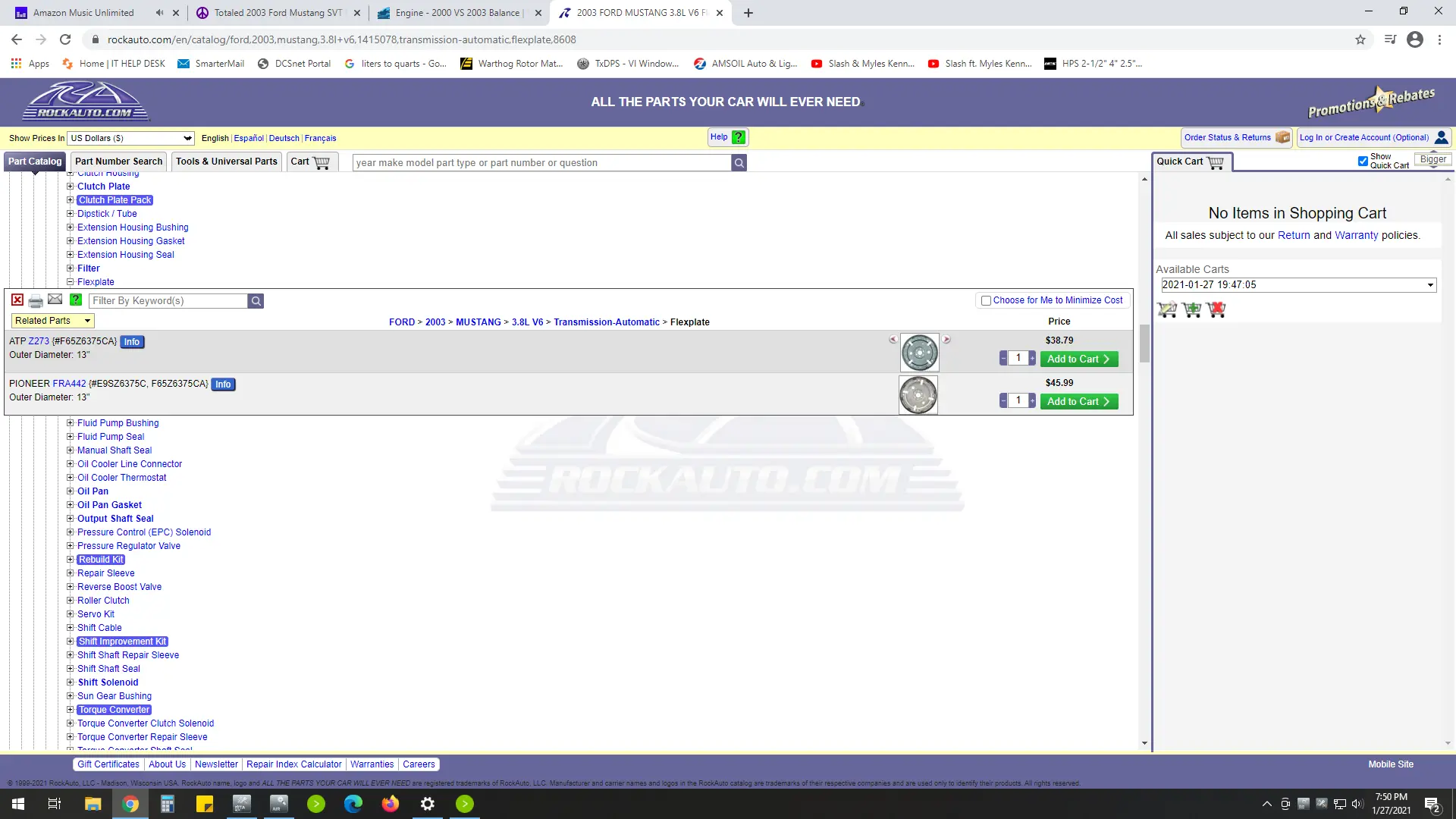Uncheck the Show Quick Cart checkbox
Viewport: 1456px width, 819px height.
(x=1363, y=161)
